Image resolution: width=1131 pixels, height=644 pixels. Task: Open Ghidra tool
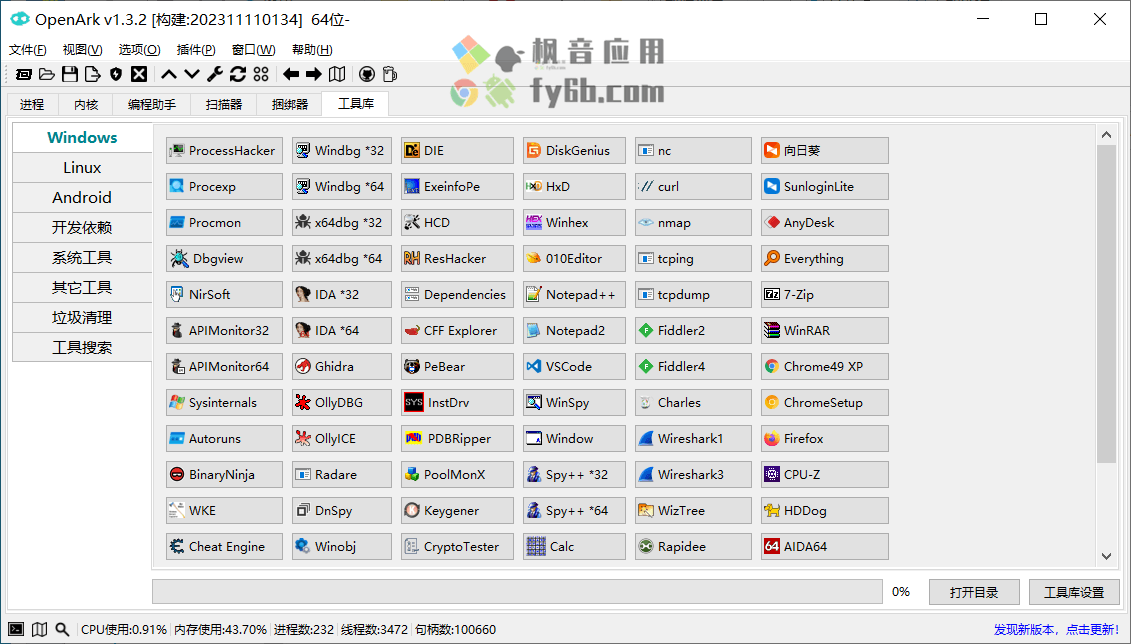click(342, 367)
